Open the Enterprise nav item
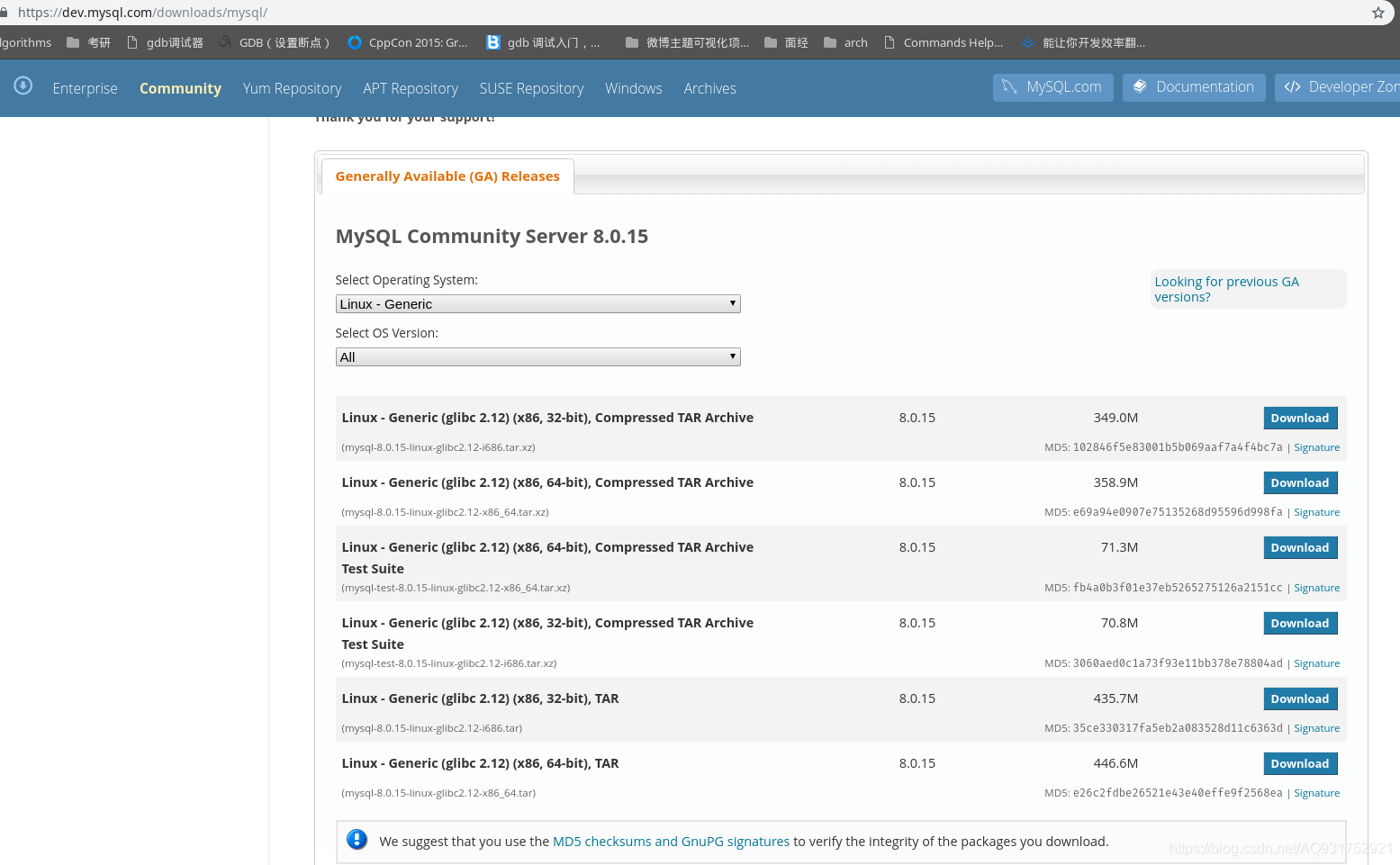This screenshot has height=865, width=1400. pos(85,88)
